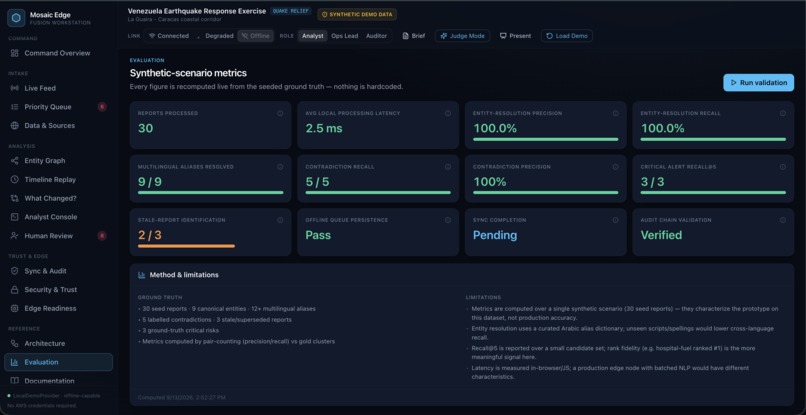Click the Entity Graph share-node icon

point(14,160)
